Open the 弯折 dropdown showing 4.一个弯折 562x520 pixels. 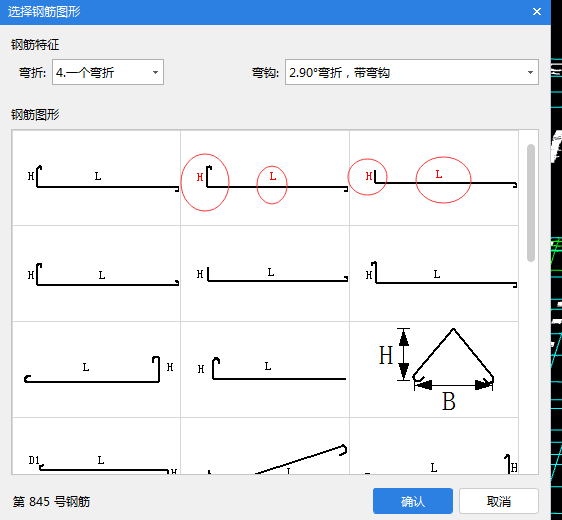pyautogui.click(x=108, y=72)
